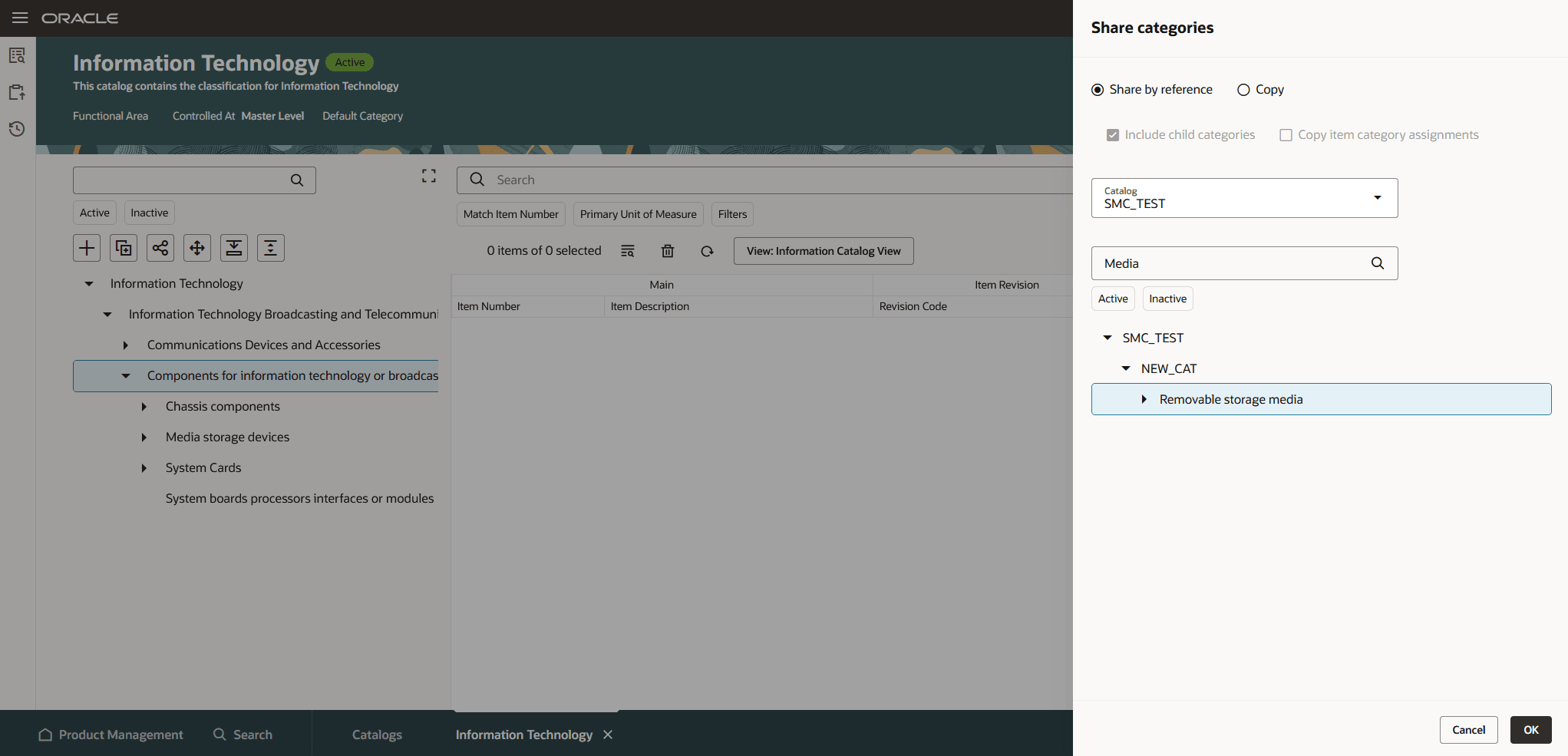Collapse the NEW_CAT tree node
This screenshot has width=1568, height=756.
(x=1125, y=368)
